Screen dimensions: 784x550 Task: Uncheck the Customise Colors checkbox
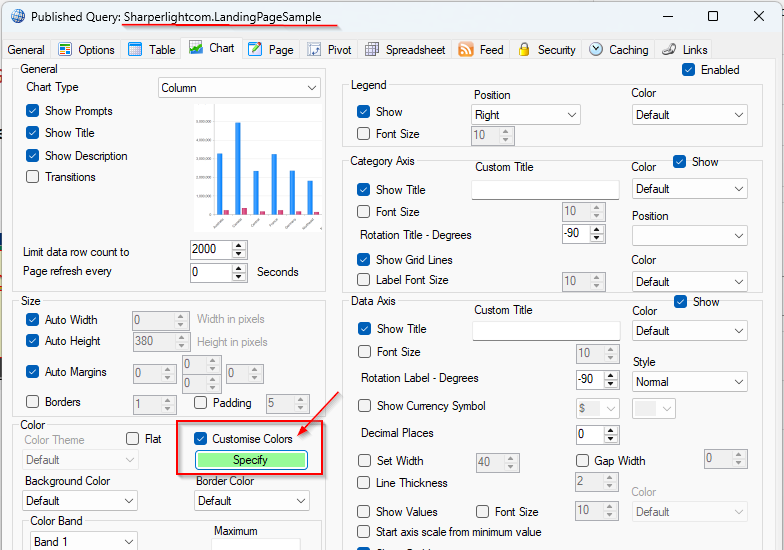click(200, 438)
